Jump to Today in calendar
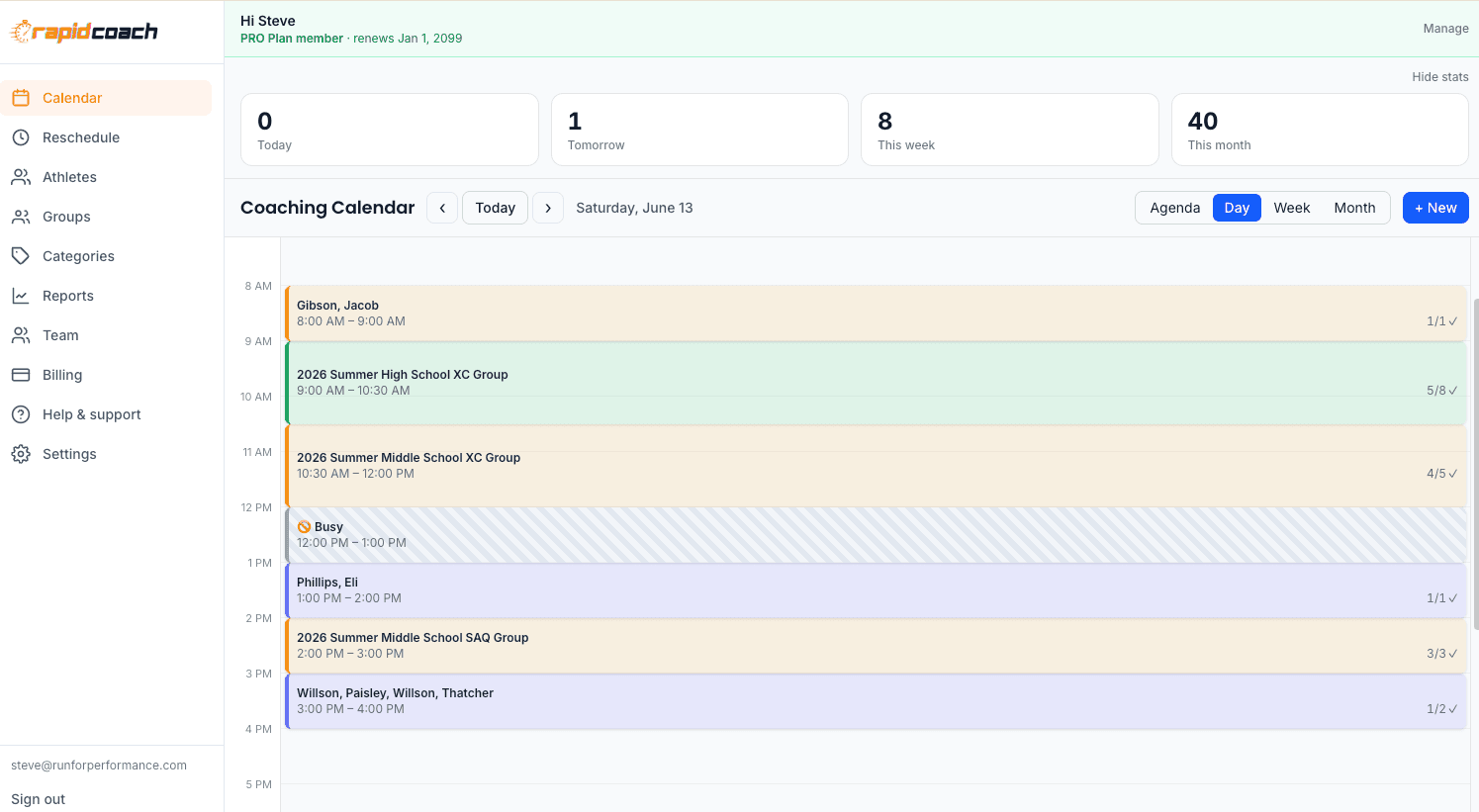Image resolution: width=1479 pixels, height=812 pixels. [x=496, y=208]
